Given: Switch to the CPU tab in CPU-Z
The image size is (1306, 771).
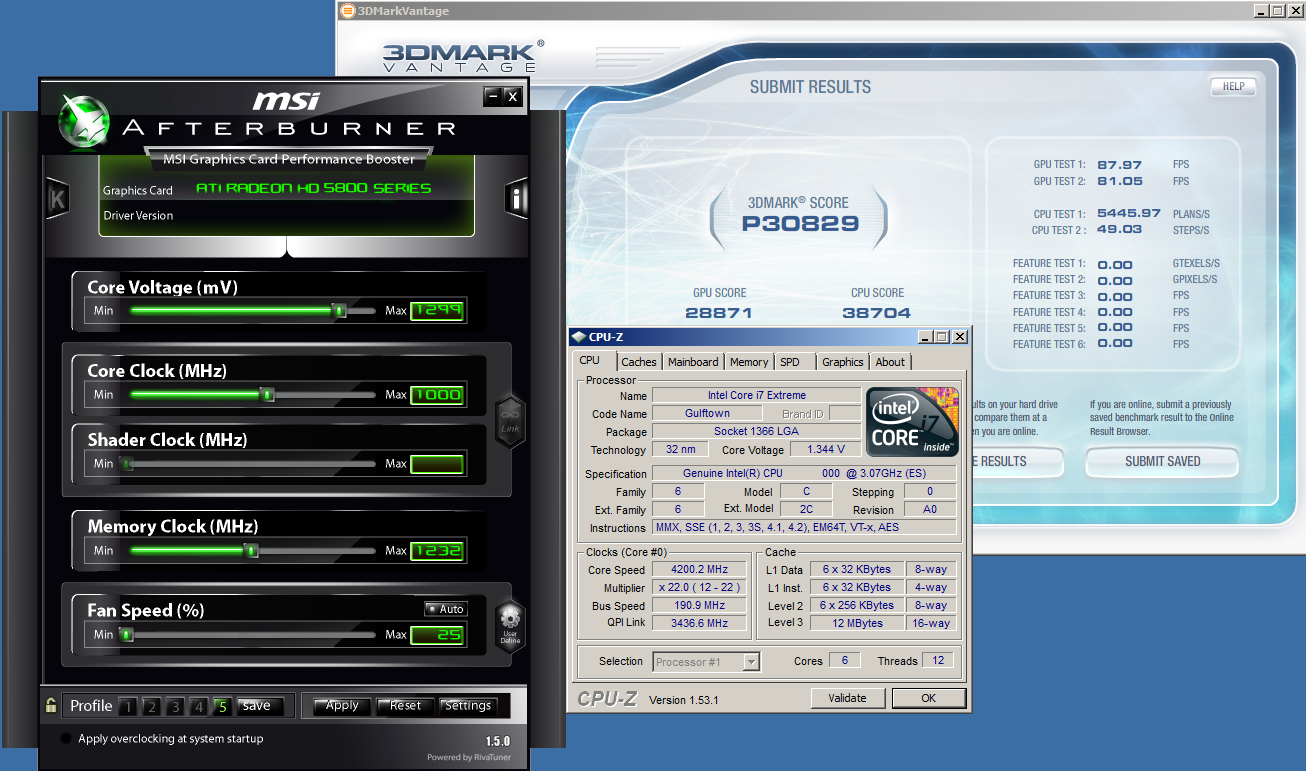Looking at the screenshot, I should tap(590, 360).
